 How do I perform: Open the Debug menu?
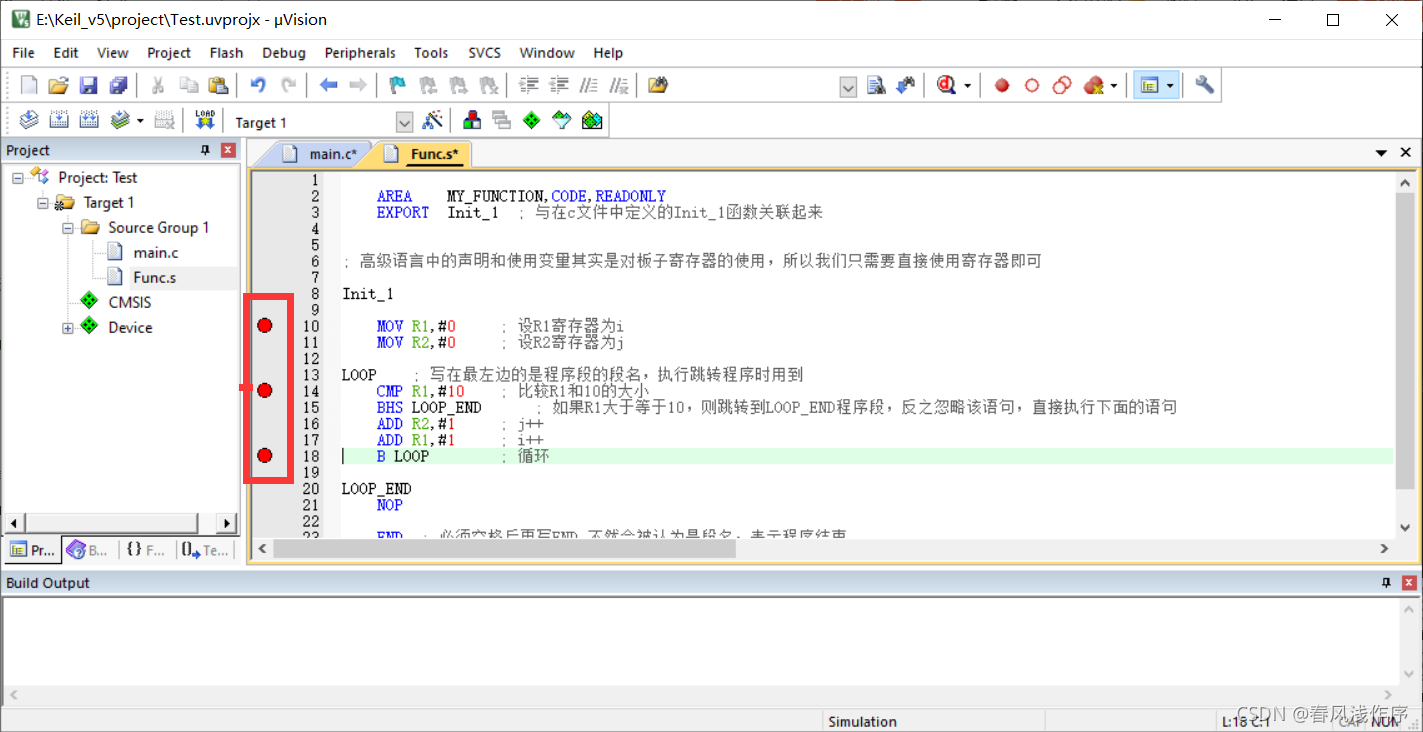(x=284, y=53)
